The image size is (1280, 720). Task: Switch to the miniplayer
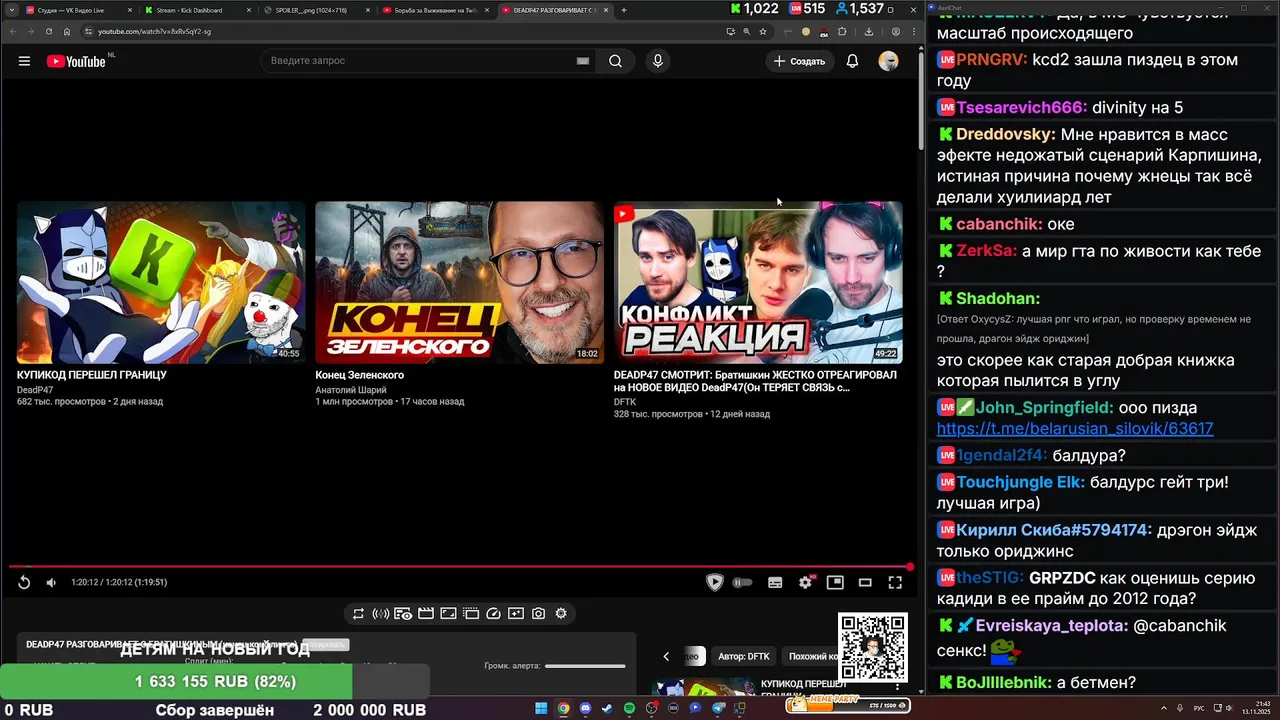click(x=835, y=582)
